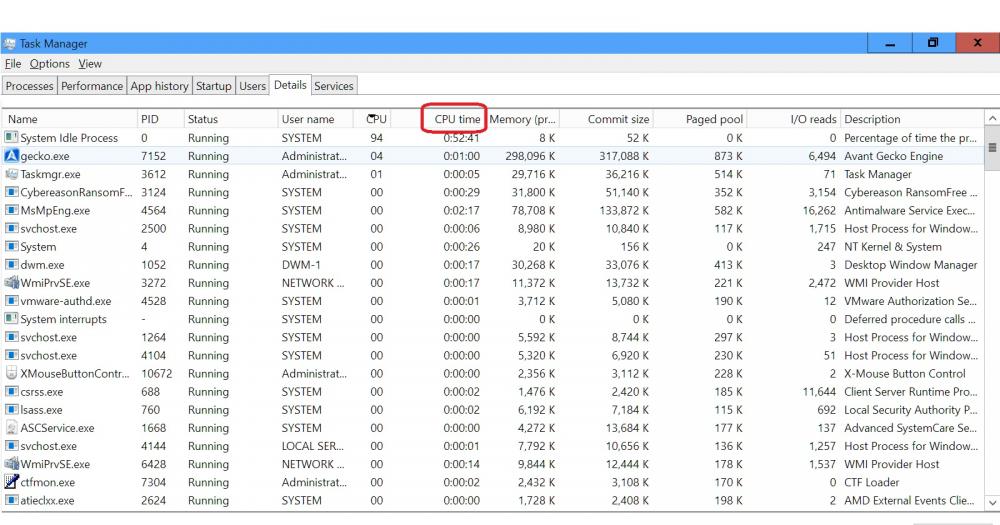Sort by the PID column header

point(160,119)
